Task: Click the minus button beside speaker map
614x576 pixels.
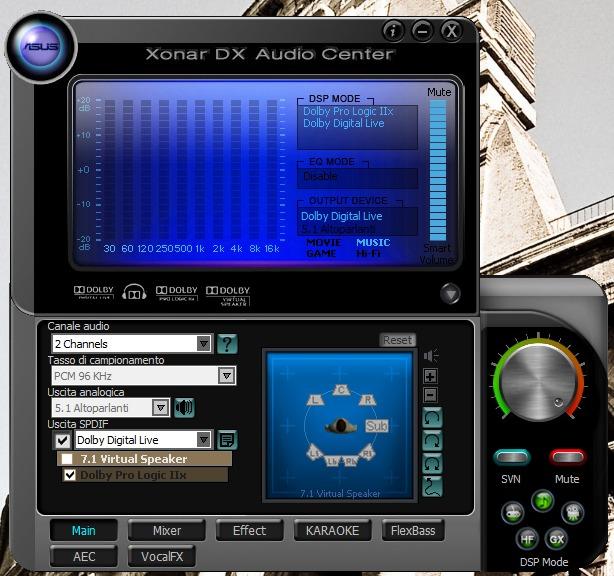Action: [x=430, y=395]
